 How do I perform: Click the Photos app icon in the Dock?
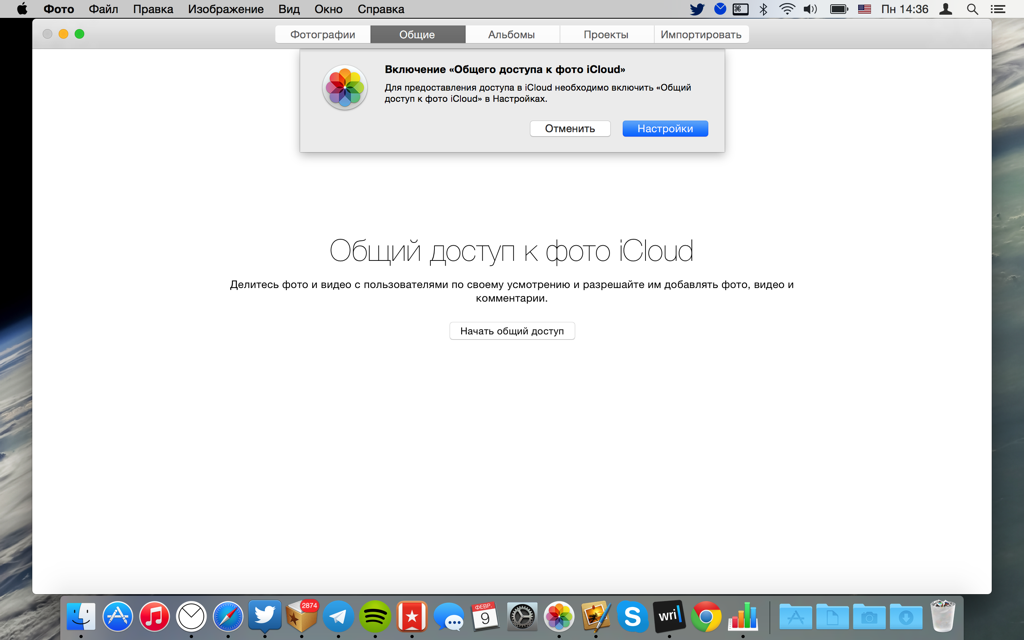click(x=559, y=616)
